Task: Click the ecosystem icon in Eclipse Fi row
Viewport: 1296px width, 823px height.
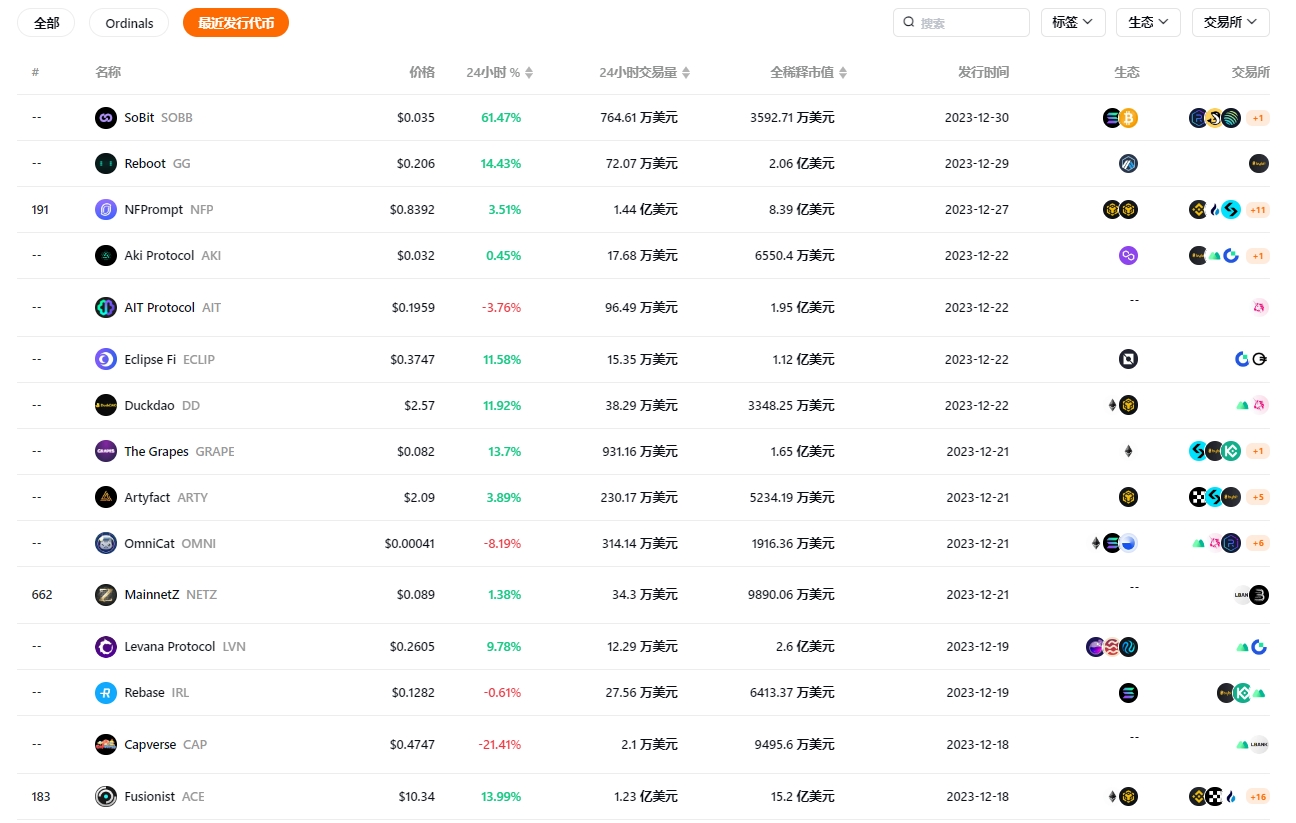Action: point(1129,360)
